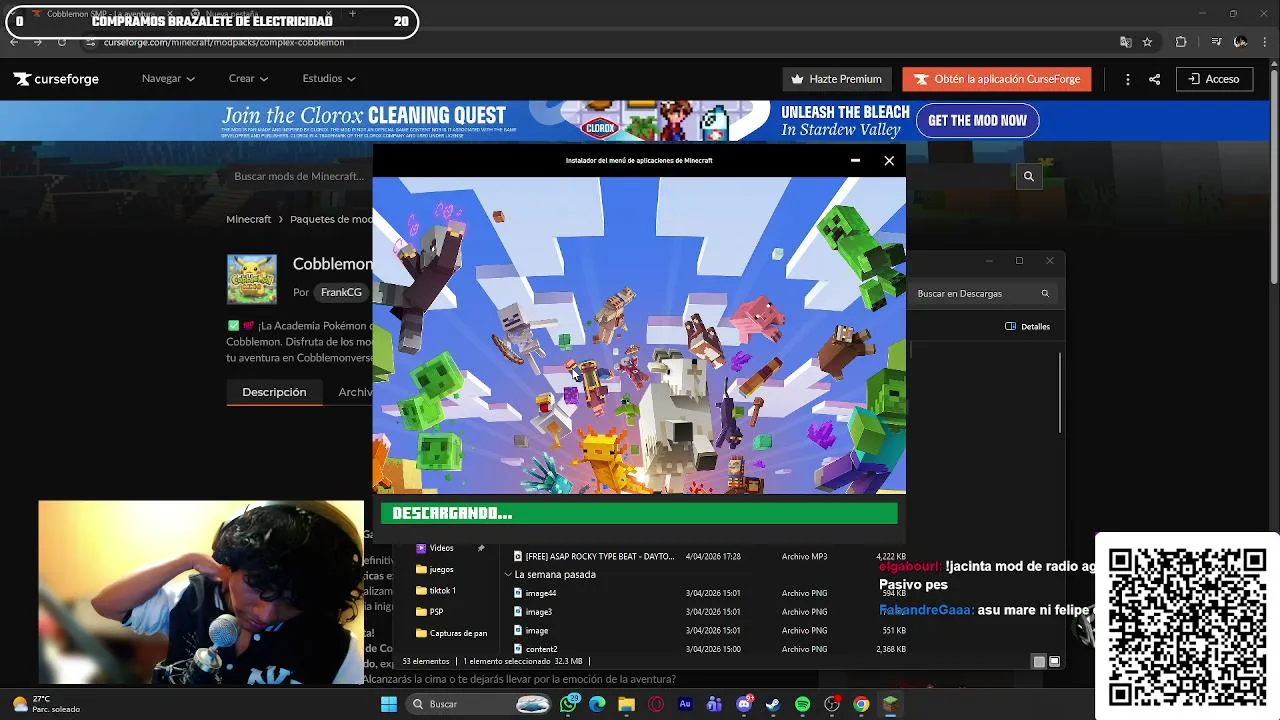Image resolution: width=1280 pixels, height=720 pixels.
Task: Switch to the Descripción tab
Action: tap(274, 392)
